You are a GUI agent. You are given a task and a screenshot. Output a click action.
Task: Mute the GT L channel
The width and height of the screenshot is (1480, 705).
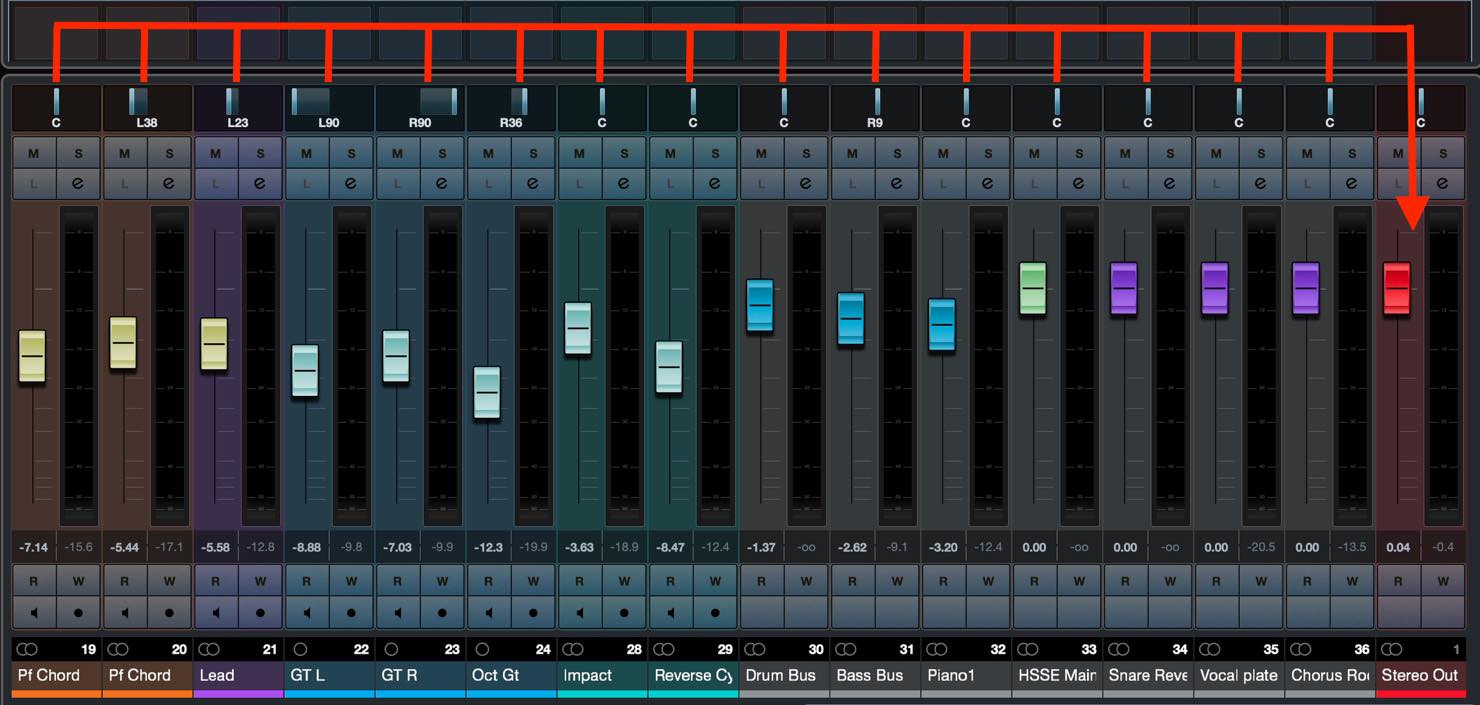[306, 154]
